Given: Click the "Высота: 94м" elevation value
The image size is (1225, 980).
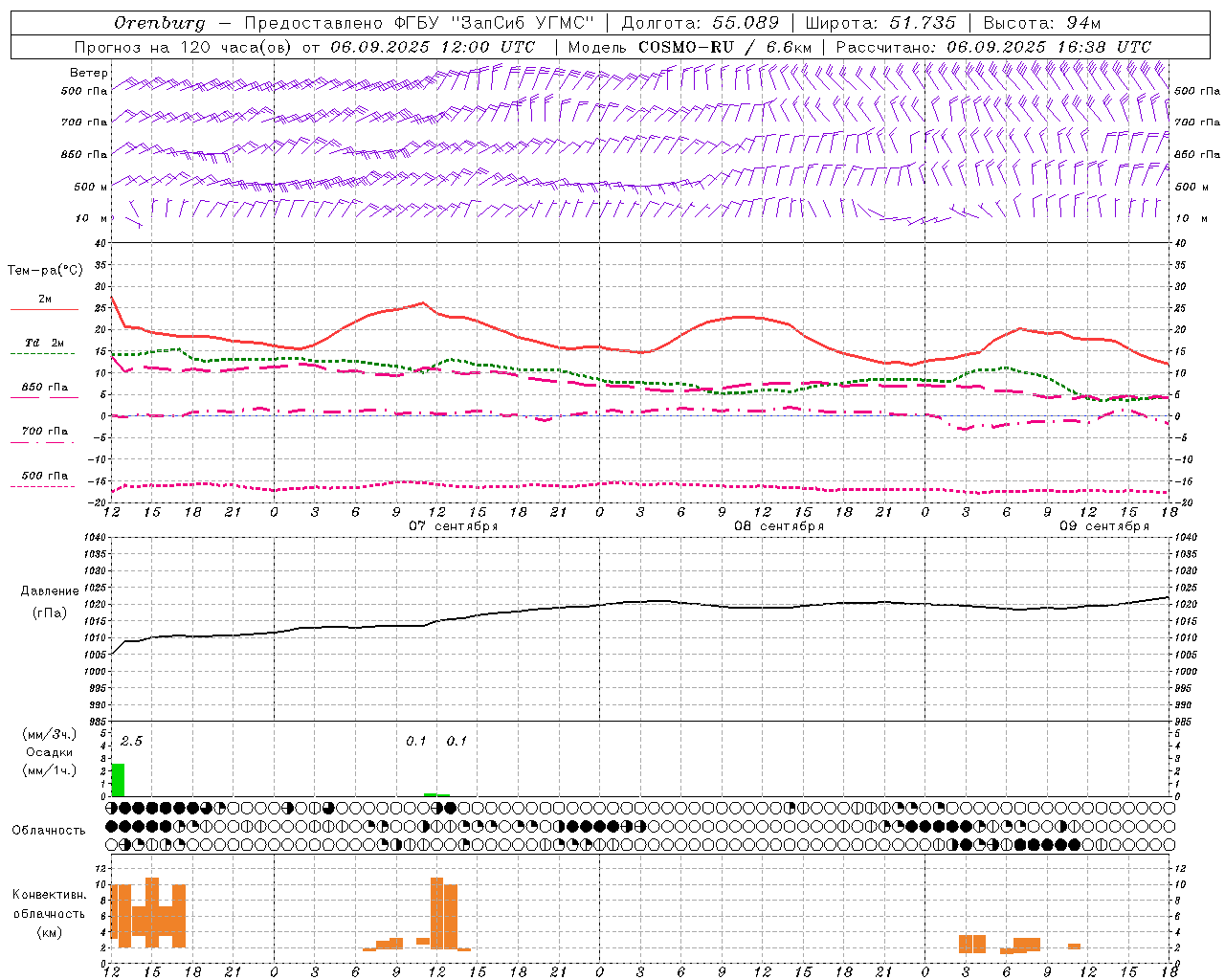Looking at the screenshot, I should tap(1042, 23).
